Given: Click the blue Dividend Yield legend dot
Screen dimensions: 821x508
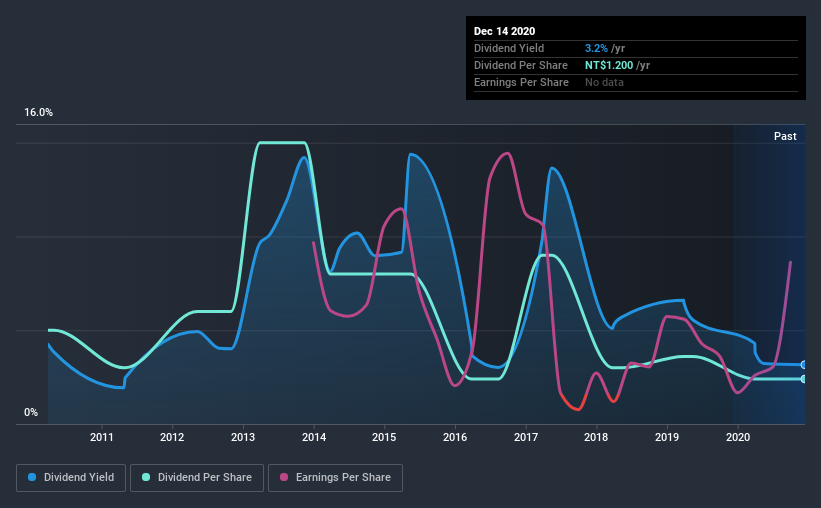Looking at the screenshot, I should click(x=32, y=477).
